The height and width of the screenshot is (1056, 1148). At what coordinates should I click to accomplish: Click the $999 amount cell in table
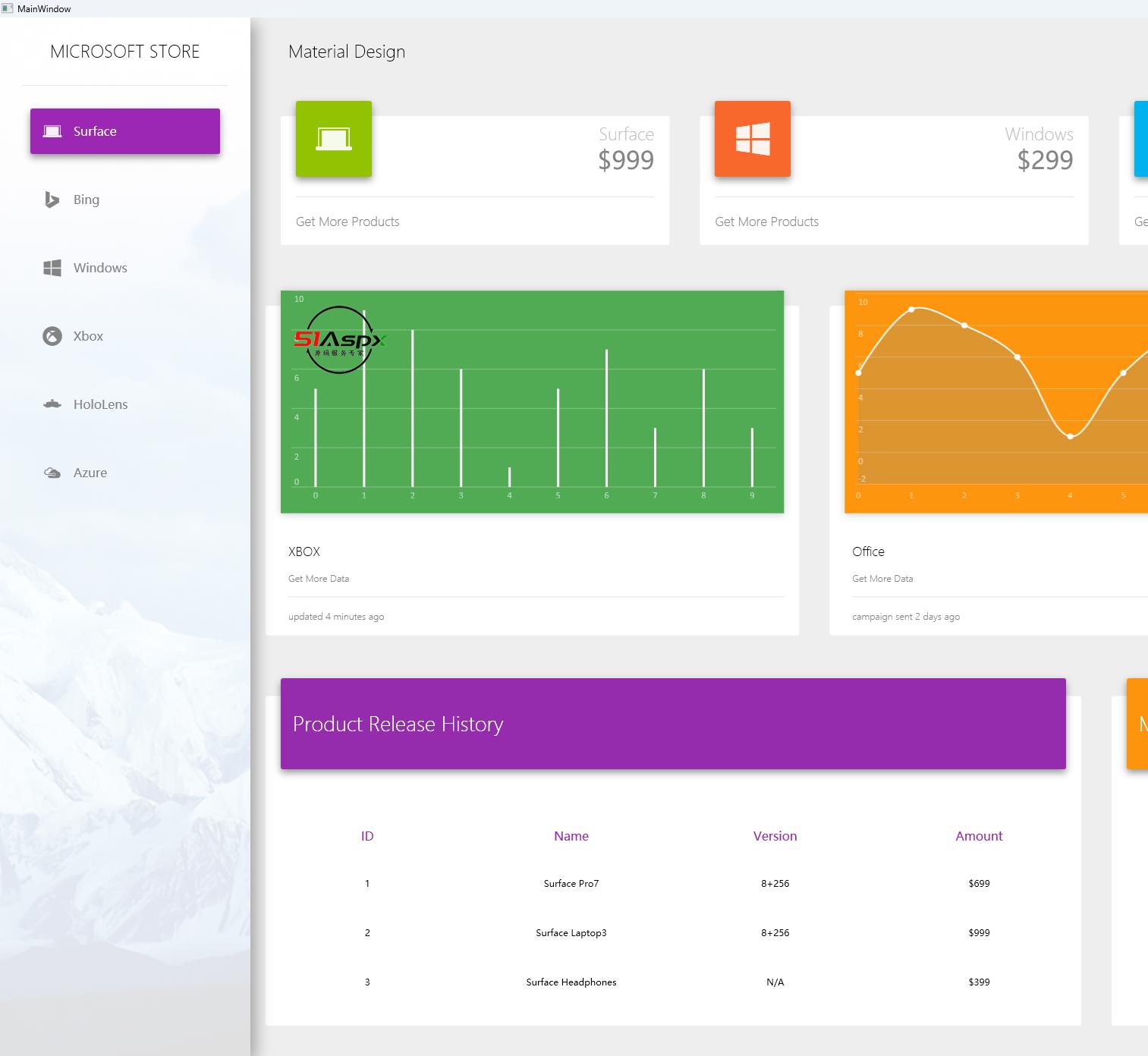point(979,933)
